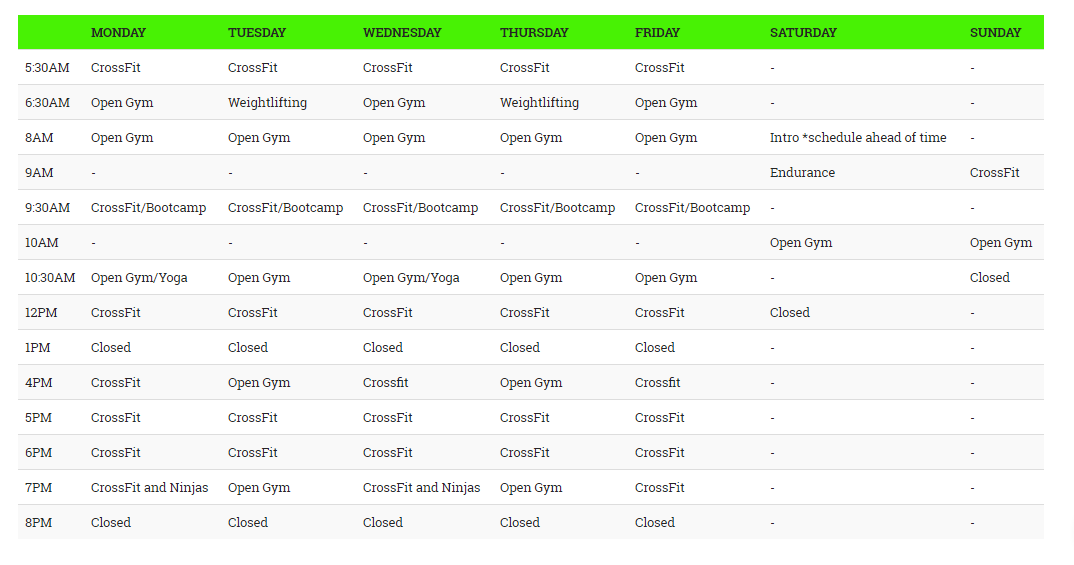
Task: Click Wednesday 7PM CrossFit and Ninjas
Action: 421,488
